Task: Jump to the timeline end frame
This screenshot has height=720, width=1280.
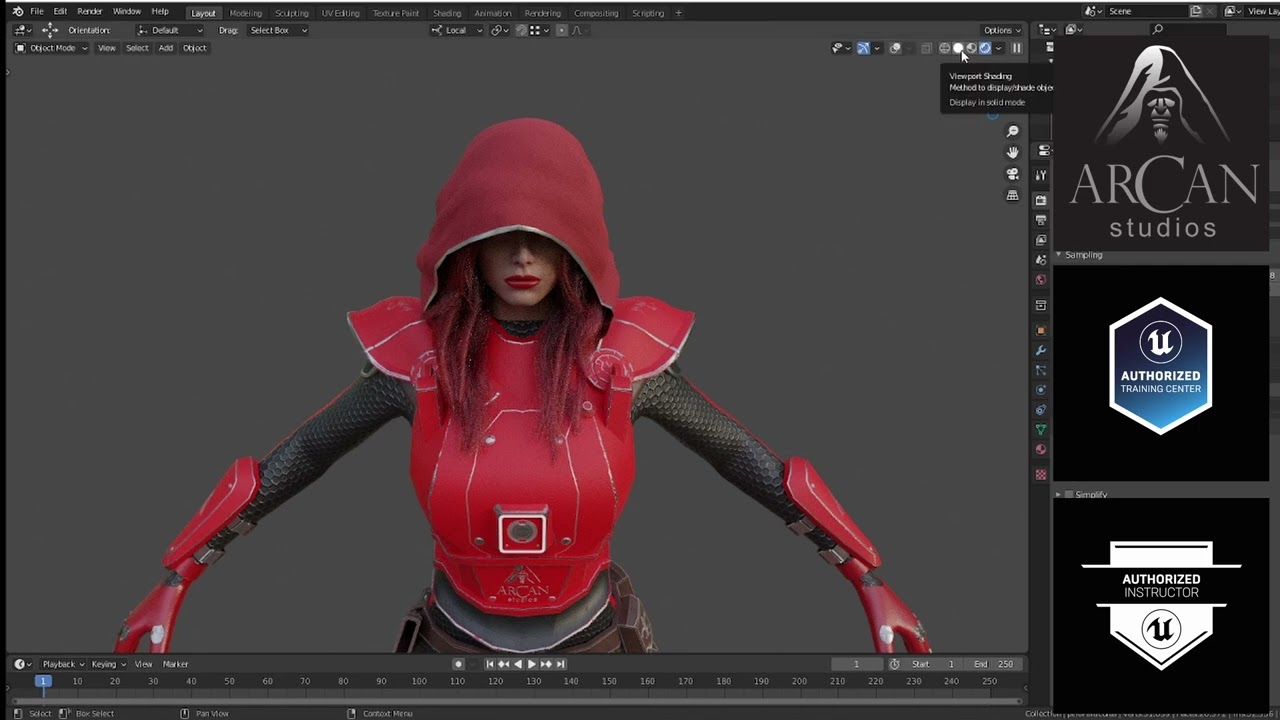Action: click(x=560, y=664)
